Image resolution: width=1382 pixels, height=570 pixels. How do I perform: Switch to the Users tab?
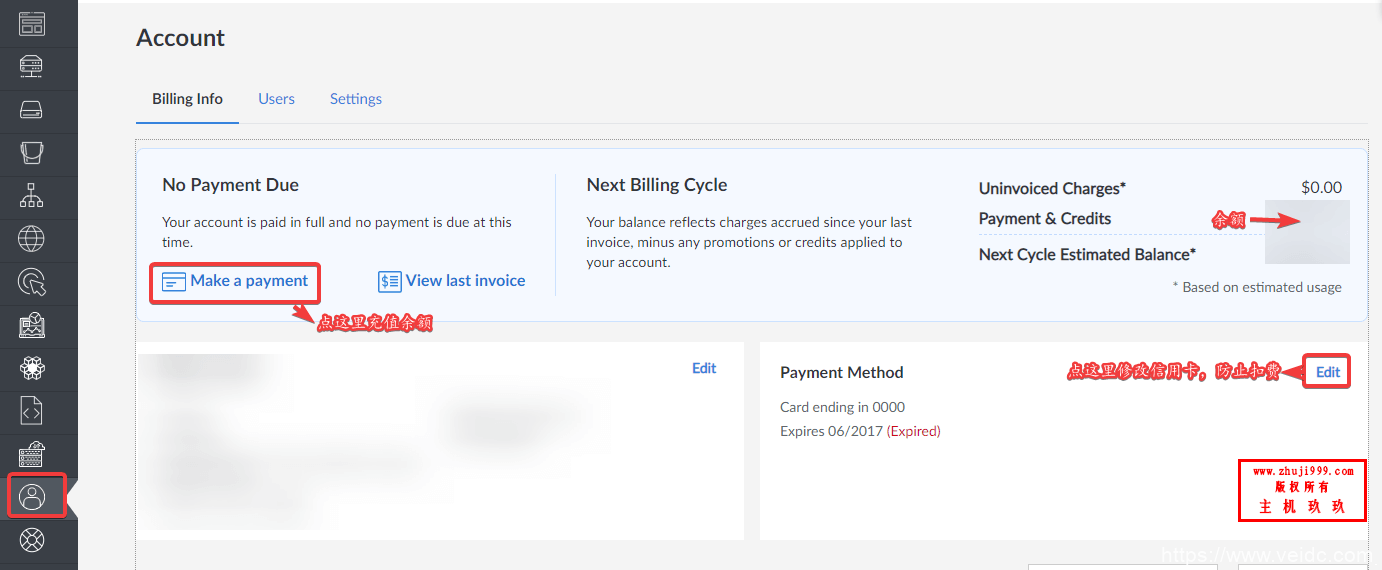[276, 99]
